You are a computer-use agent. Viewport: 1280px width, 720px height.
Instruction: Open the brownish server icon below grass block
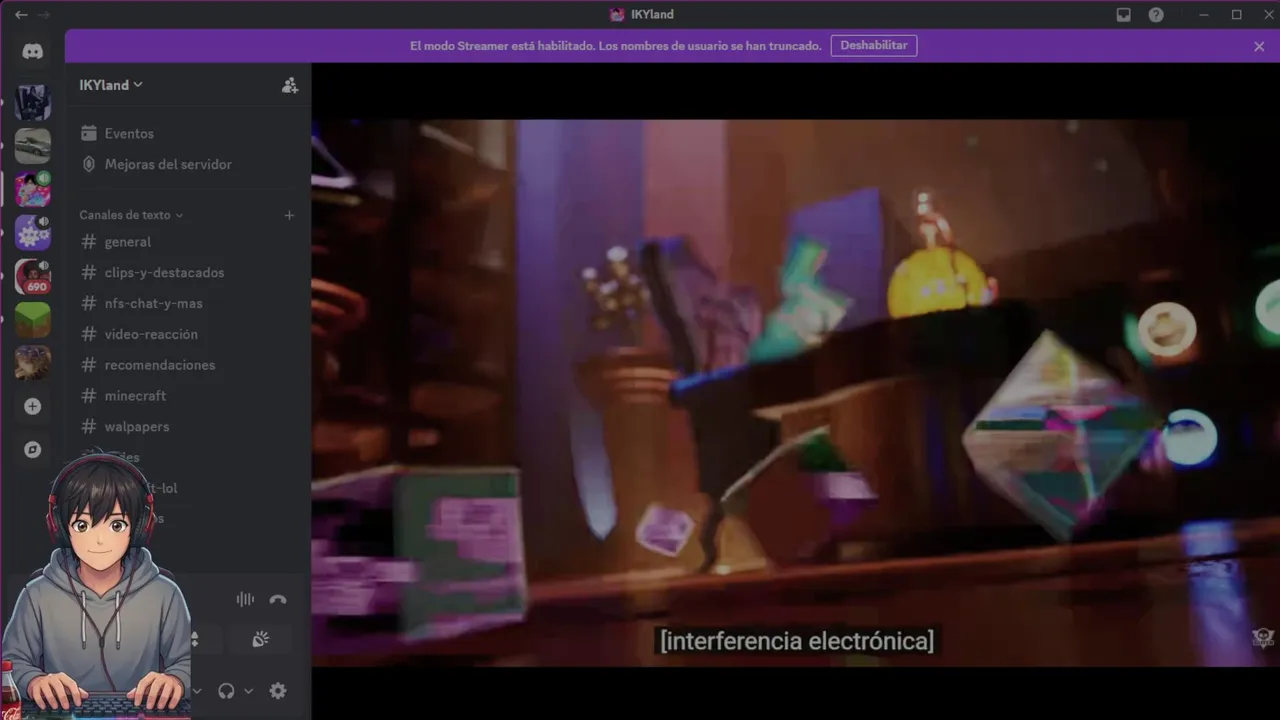pos(33,363)
